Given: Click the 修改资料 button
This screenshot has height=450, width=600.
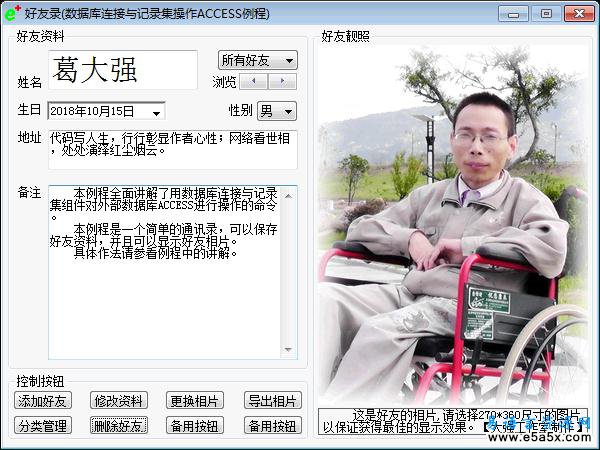Looking at the screenshot, I should click(119, 401).
